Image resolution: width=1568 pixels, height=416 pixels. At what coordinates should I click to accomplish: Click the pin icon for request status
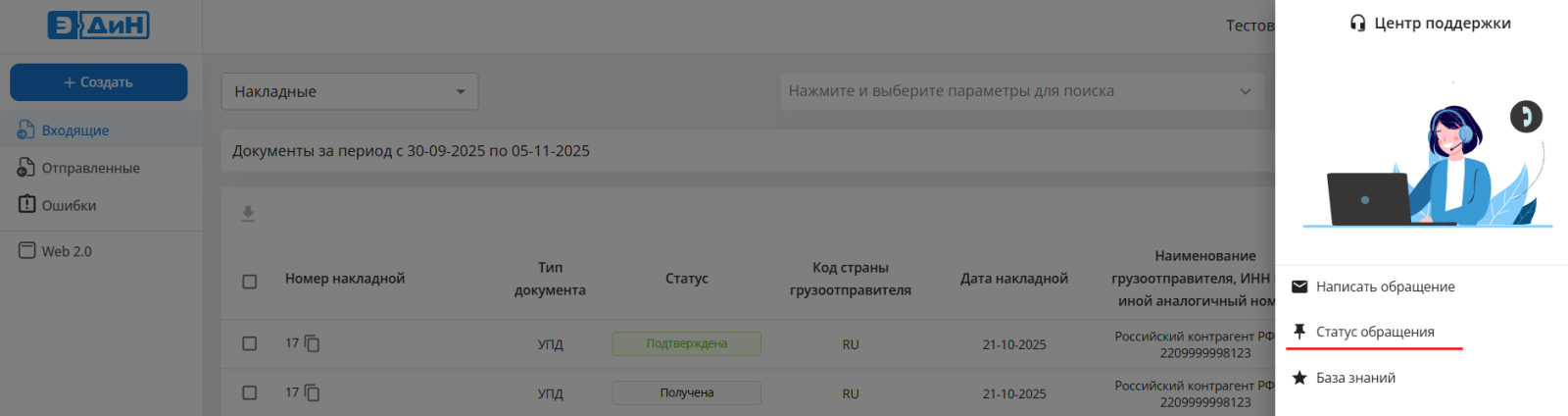[x=1299, y=332]
